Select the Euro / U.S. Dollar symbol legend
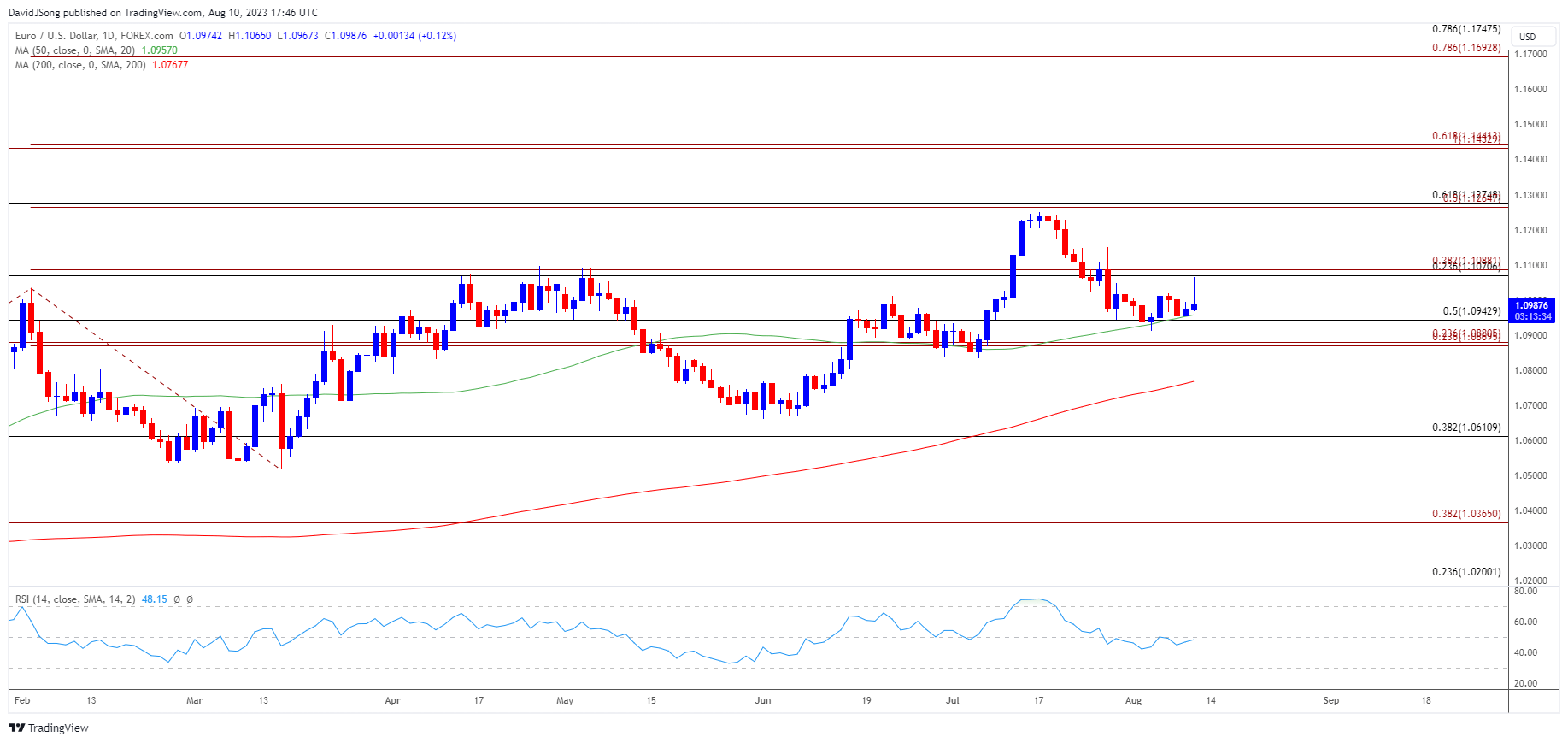The height and width of the screenshot is (743, 1568). (94, 36)
